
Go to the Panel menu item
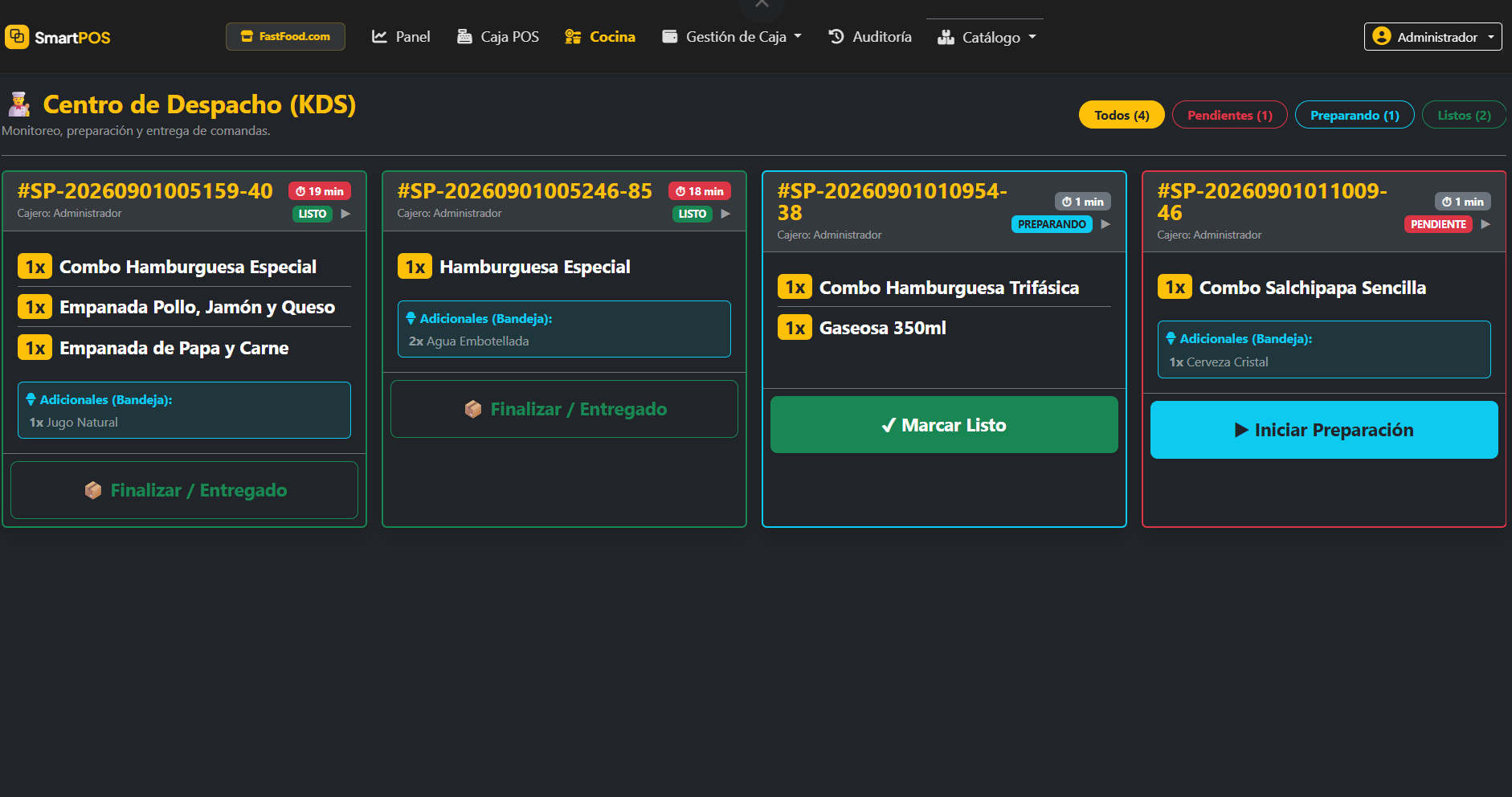point(401,37)
